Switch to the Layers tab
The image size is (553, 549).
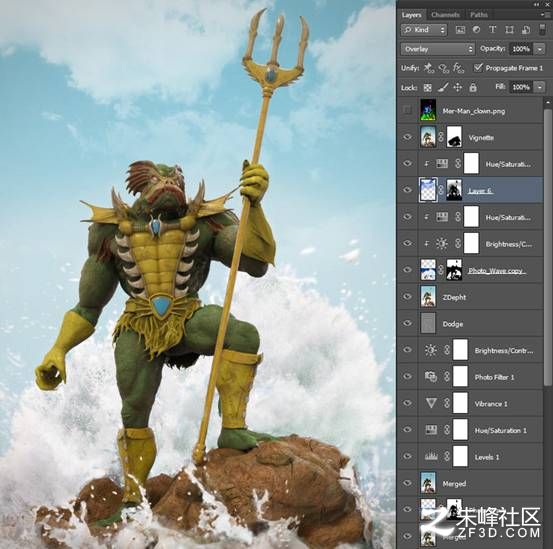tap(411, 15)
